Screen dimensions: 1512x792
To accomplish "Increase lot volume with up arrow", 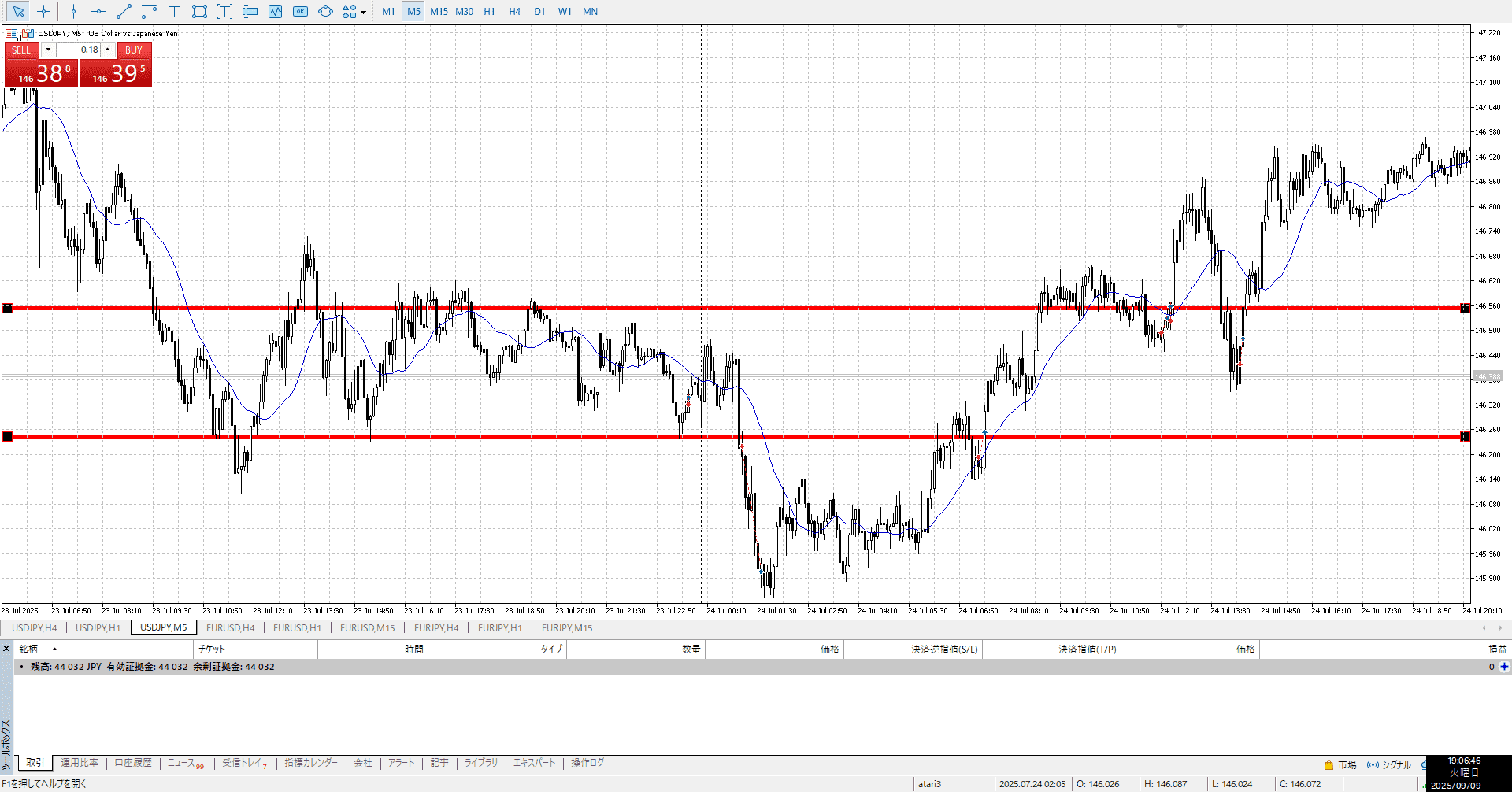I will [108, 50].
